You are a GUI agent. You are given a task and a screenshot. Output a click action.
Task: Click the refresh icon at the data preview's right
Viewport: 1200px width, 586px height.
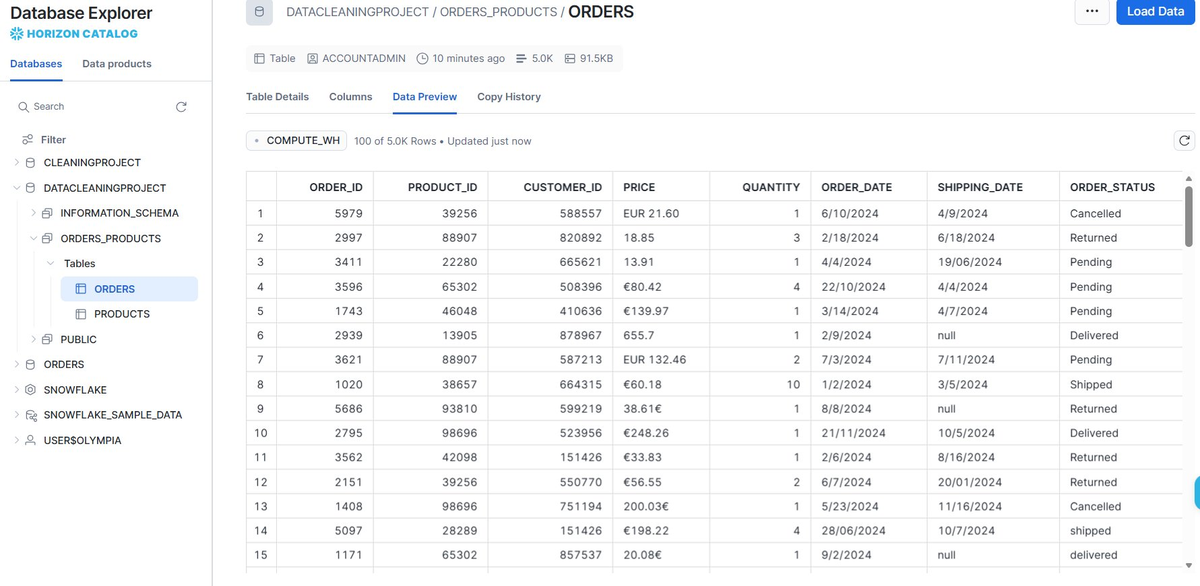(1185, 141)
